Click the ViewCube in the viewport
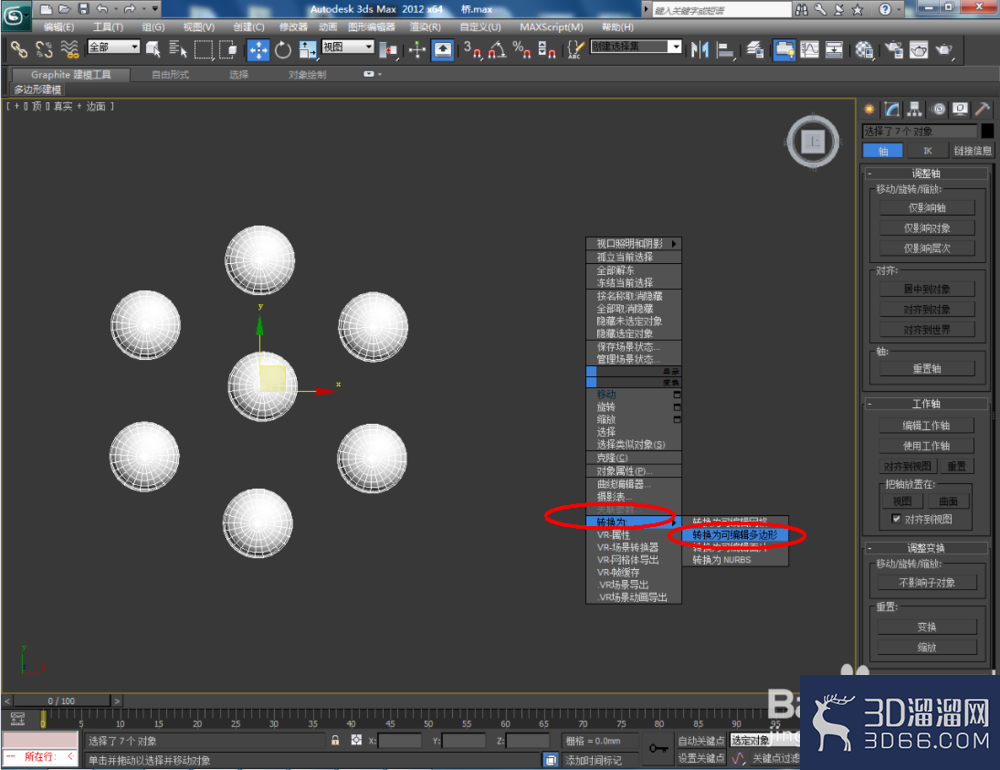Viewport: 1000px width, 770px height. click(x=813, y=142)
